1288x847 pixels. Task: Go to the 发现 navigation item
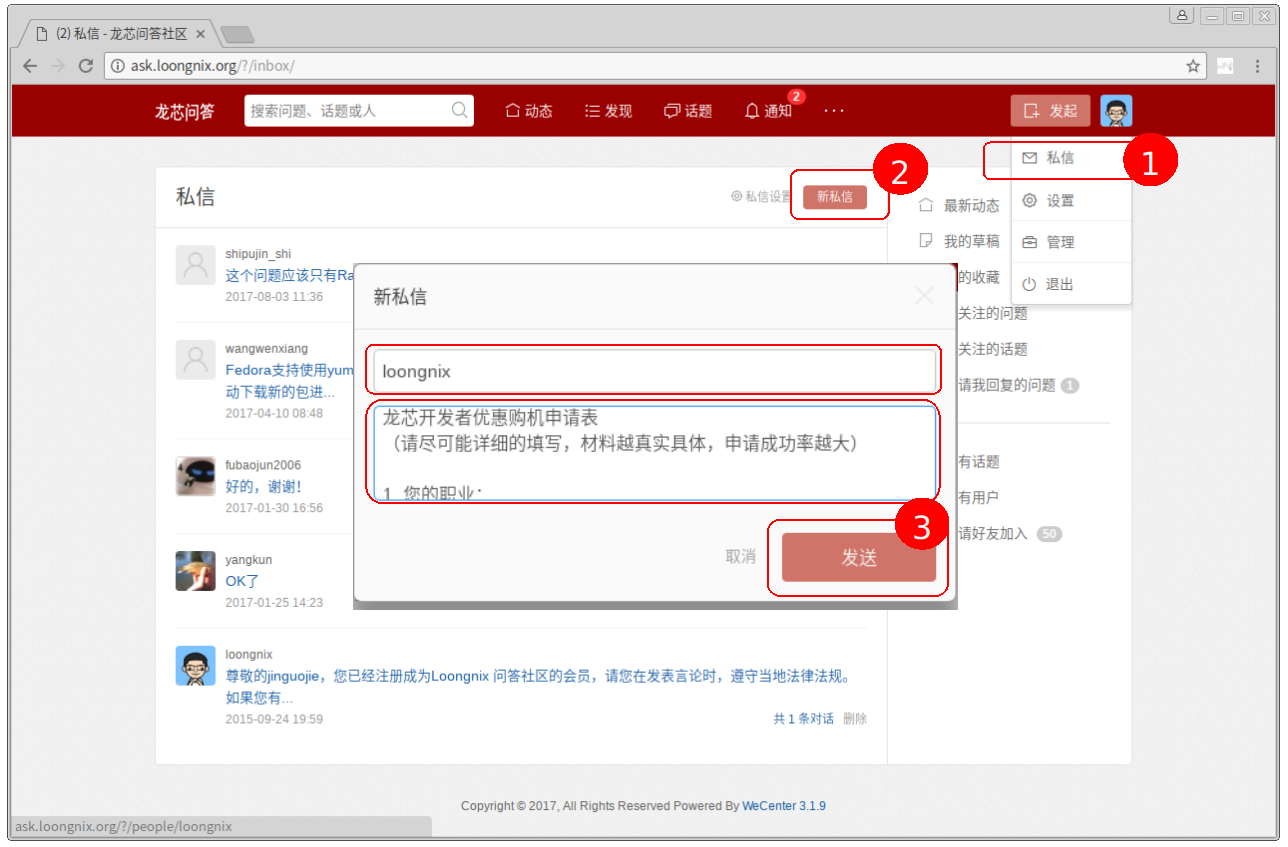coord(609,111)
